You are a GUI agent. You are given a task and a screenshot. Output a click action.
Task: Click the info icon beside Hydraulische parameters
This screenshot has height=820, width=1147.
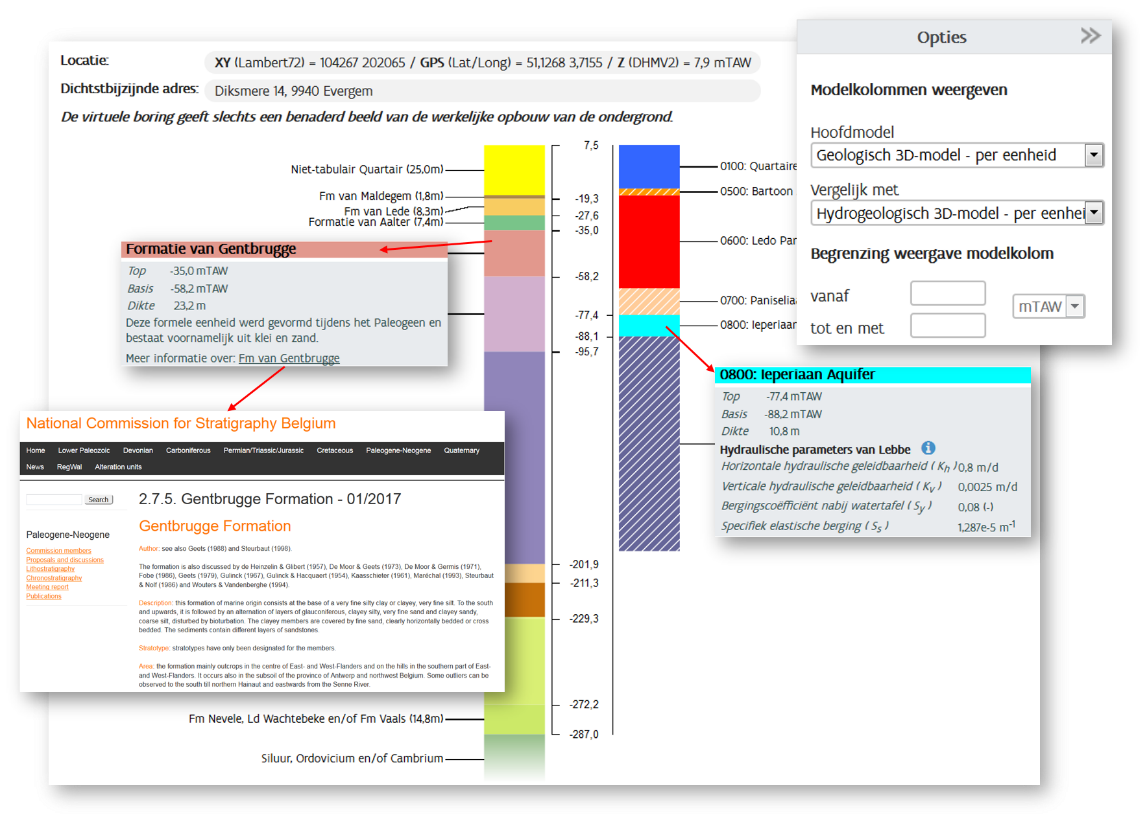point(928,448)
